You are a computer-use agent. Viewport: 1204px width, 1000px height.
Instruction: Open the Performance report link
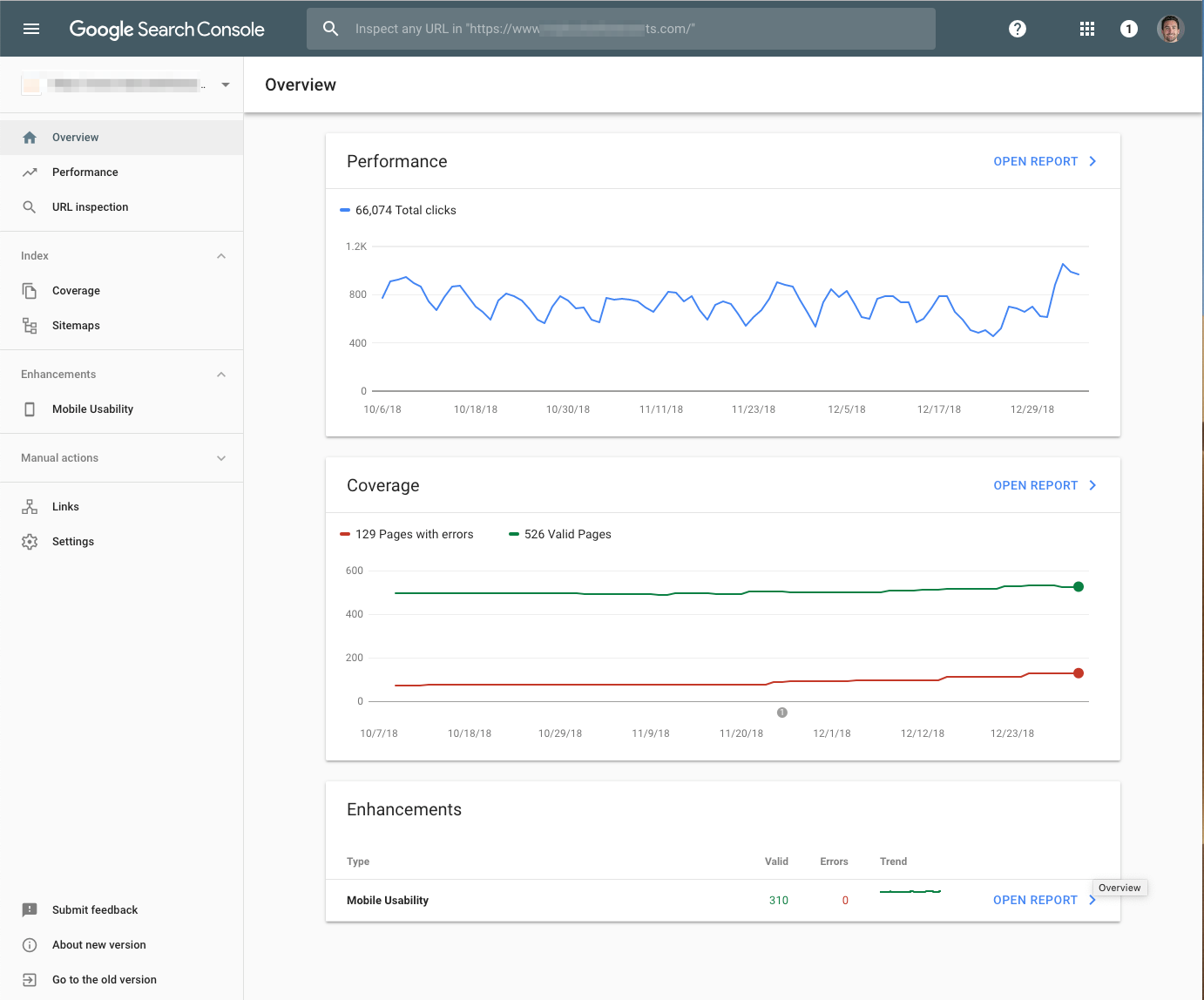click(x=1045, y=161)
